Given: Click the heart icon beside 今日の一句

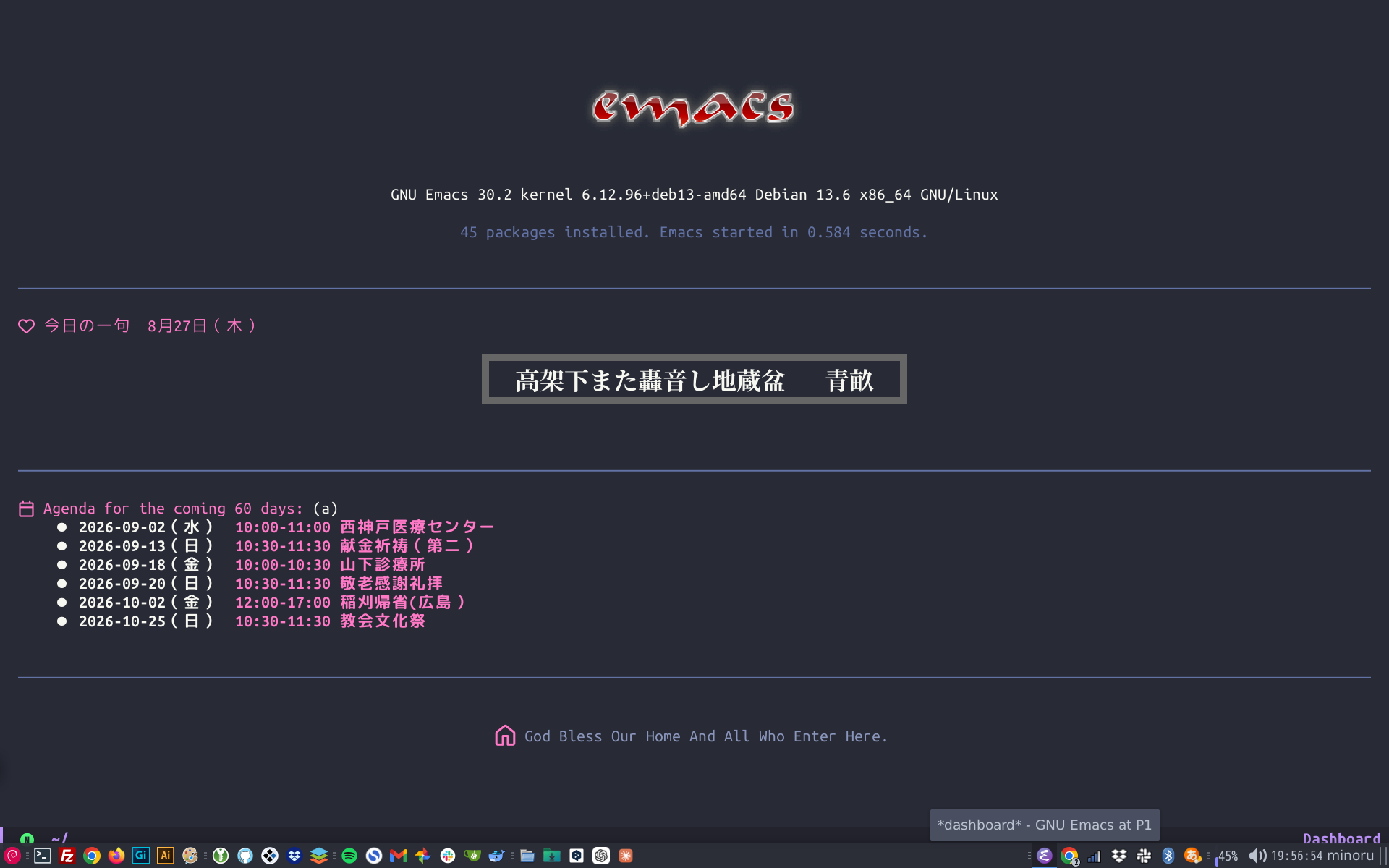Looking at the screenshot, I should click(x=26, y=326).
